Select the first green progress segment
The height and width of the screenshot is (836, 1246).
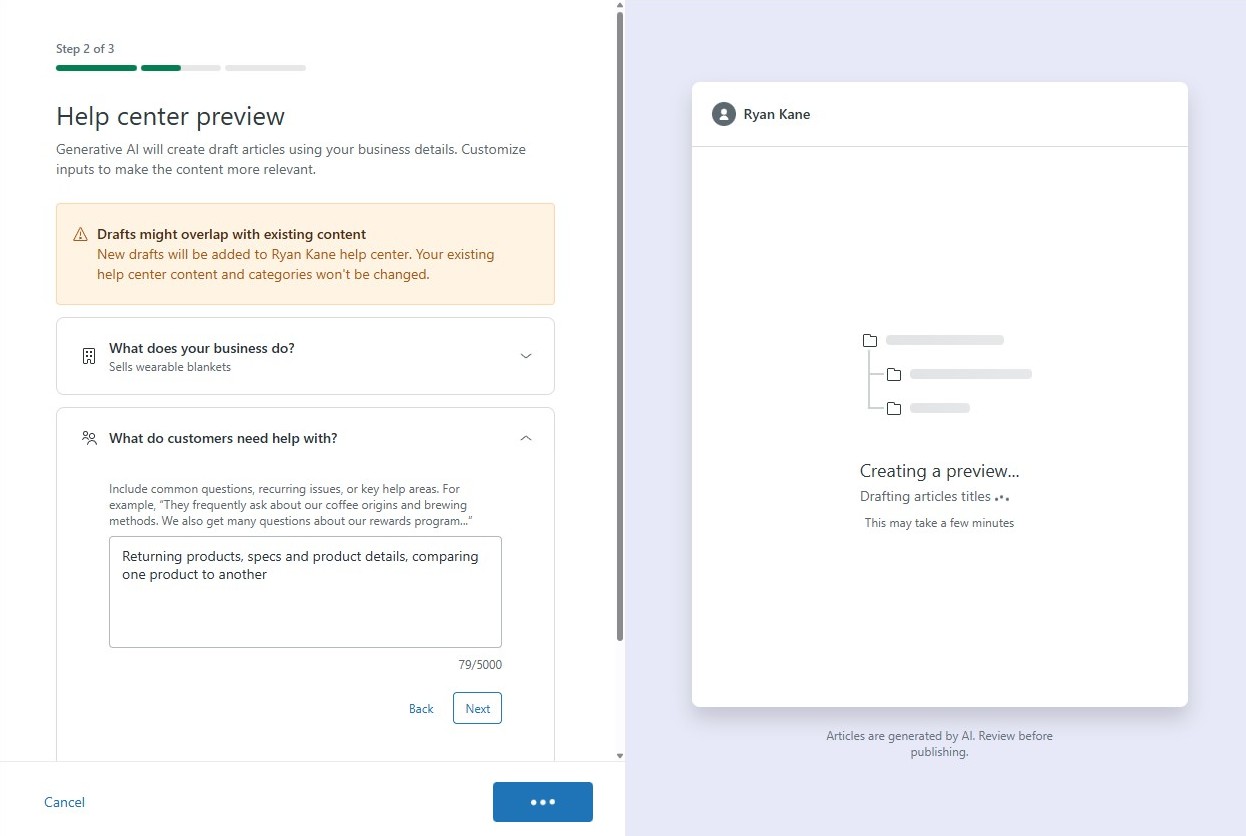(95, 67)
